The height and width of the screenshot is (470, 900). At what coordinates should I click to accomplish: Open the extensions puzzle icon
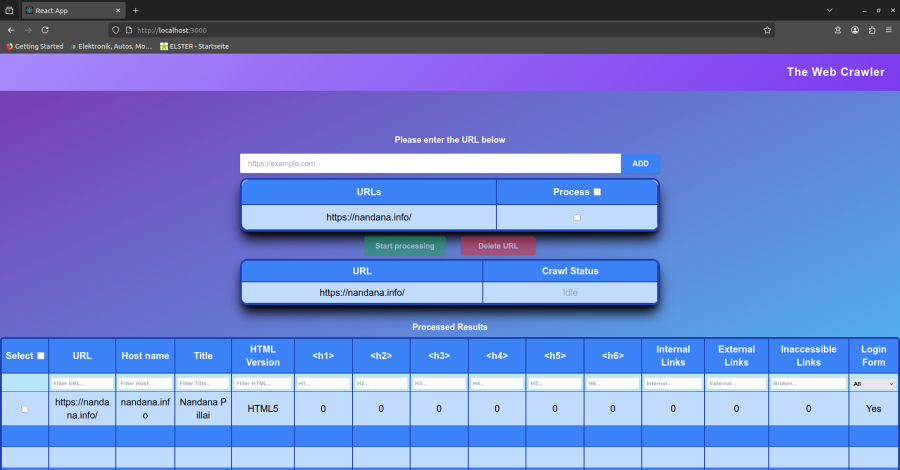coord(872,30)
